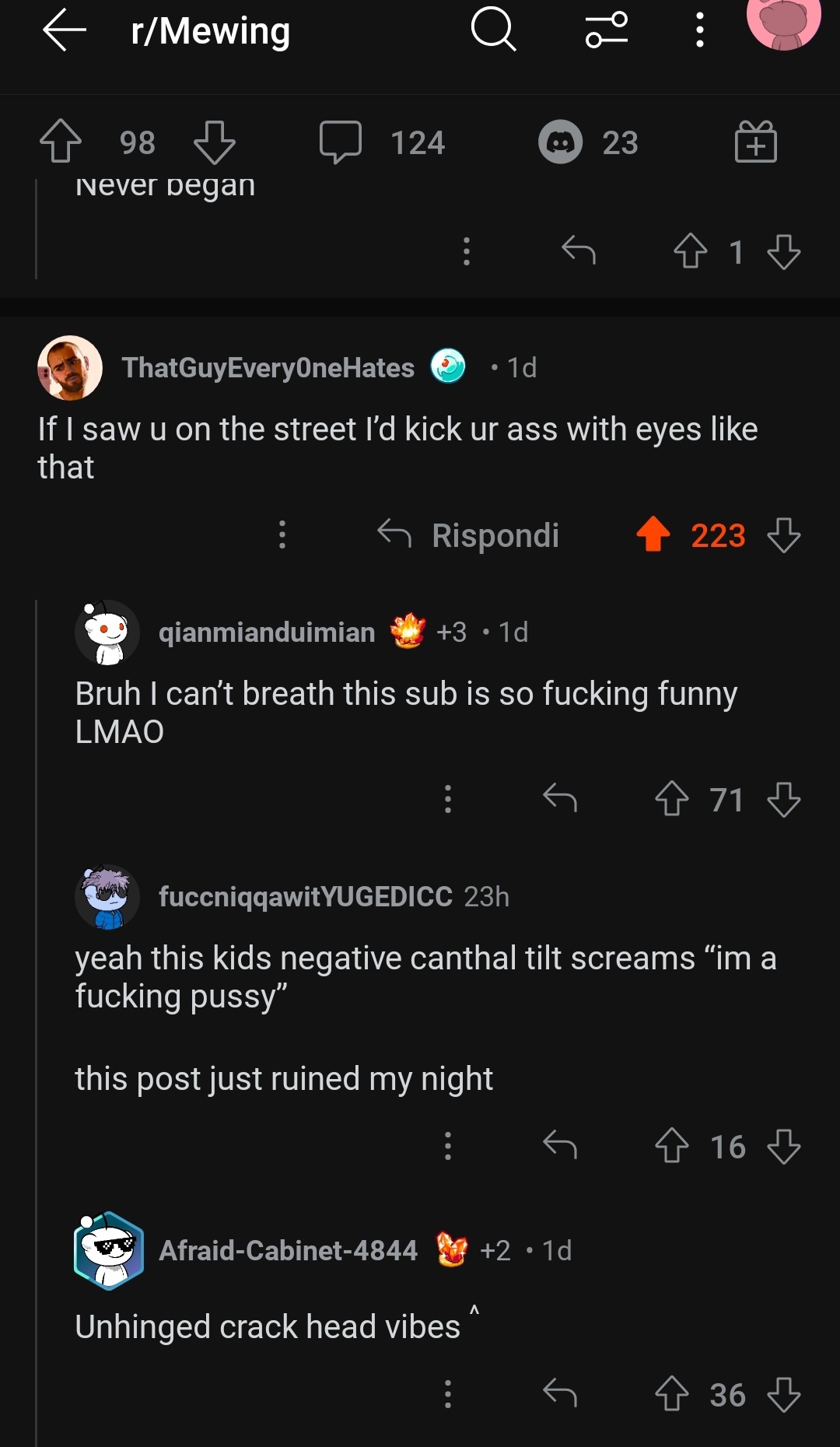Reply arrow on Afraid-Cabinet-4844's comment
This screenshot has width=840, height=1447.
[x=560, y=1393]
